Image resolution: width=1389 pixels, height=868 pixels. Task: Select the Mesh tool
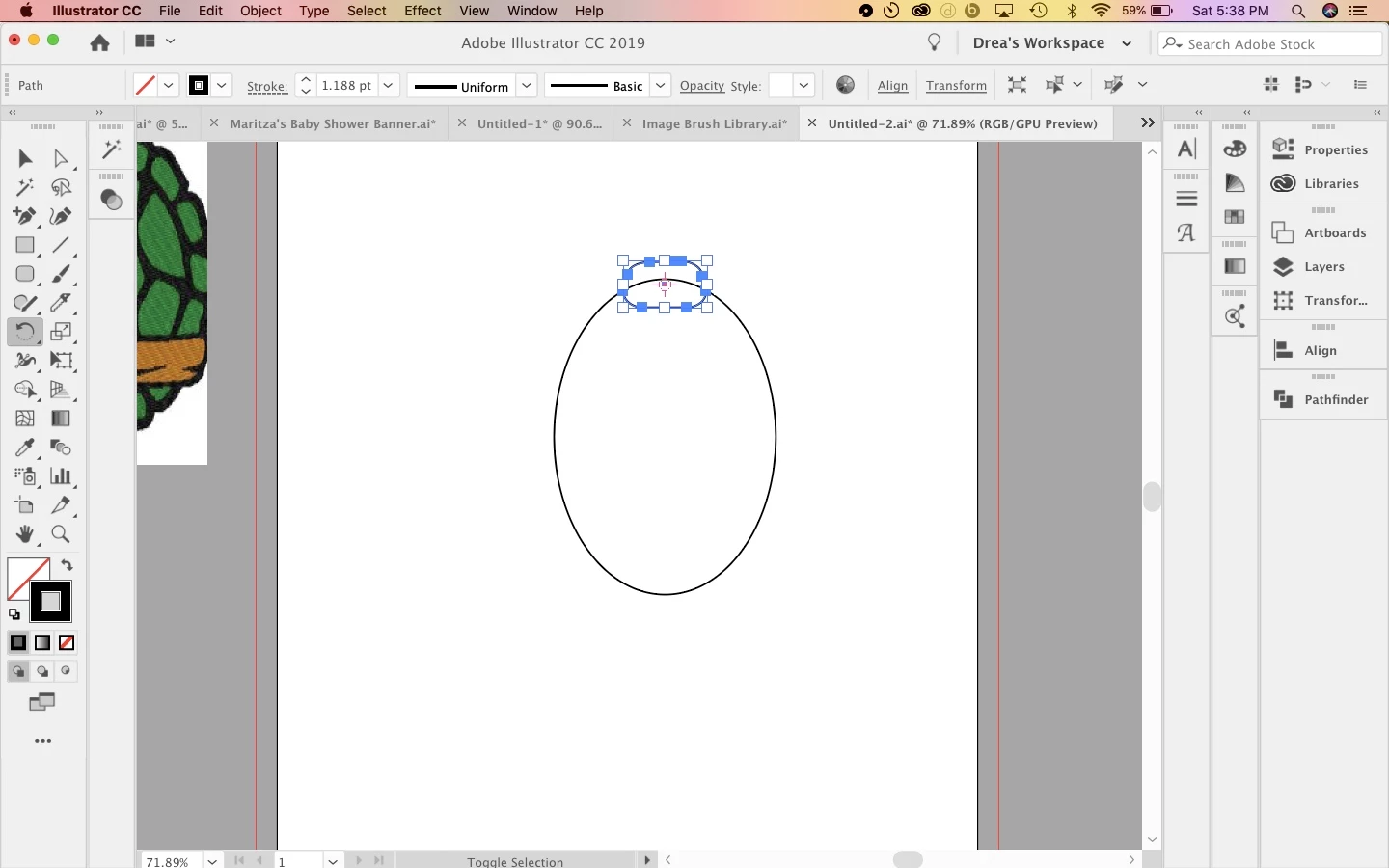(25, 419)
